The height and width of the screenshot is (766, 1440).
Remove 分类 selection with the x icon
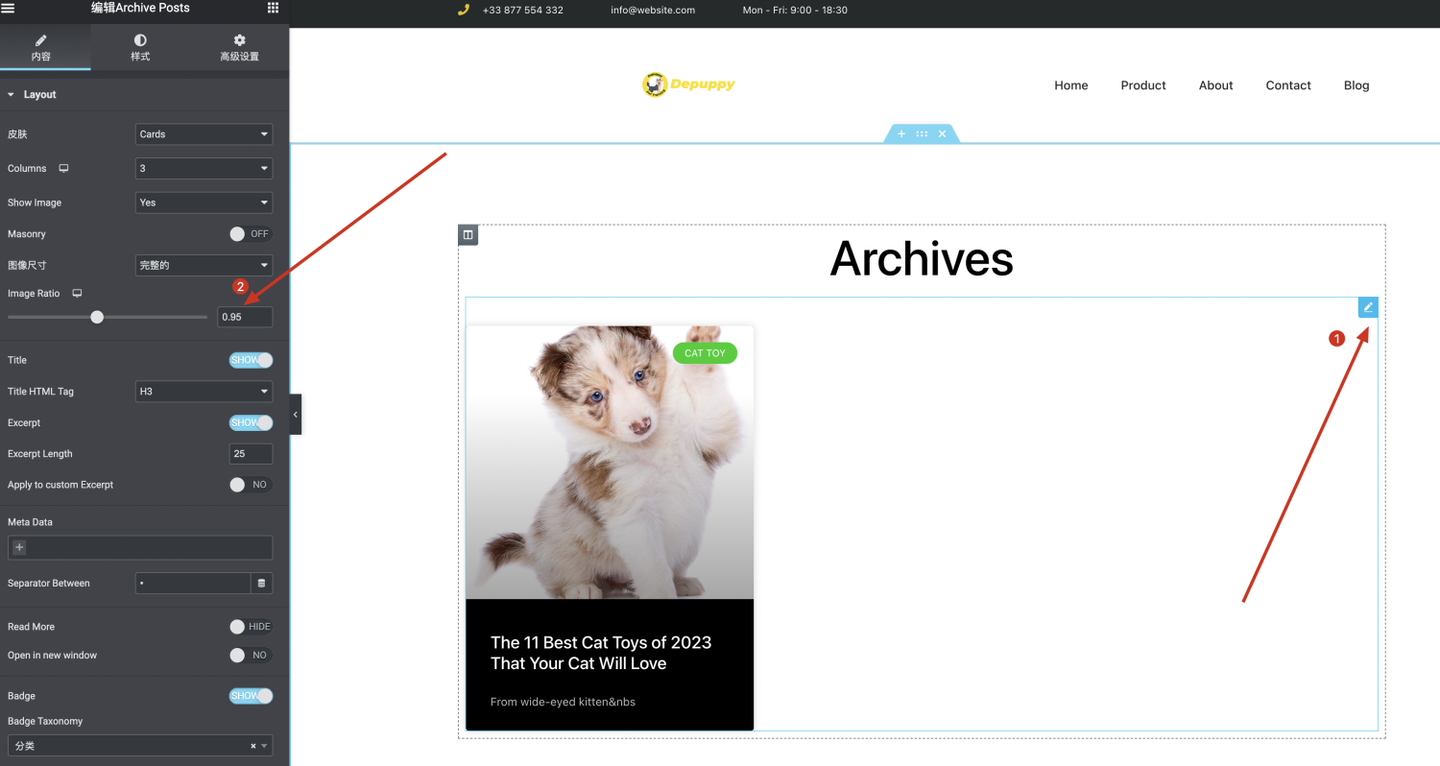click(253, 746)
